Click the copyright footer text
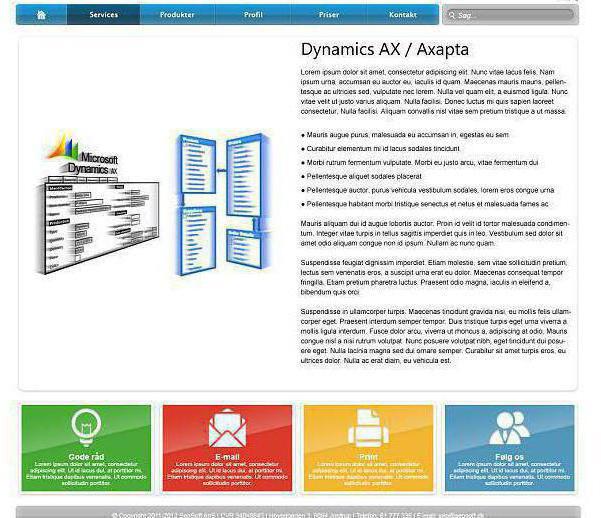Screen dimensions: 601x518 298,515
